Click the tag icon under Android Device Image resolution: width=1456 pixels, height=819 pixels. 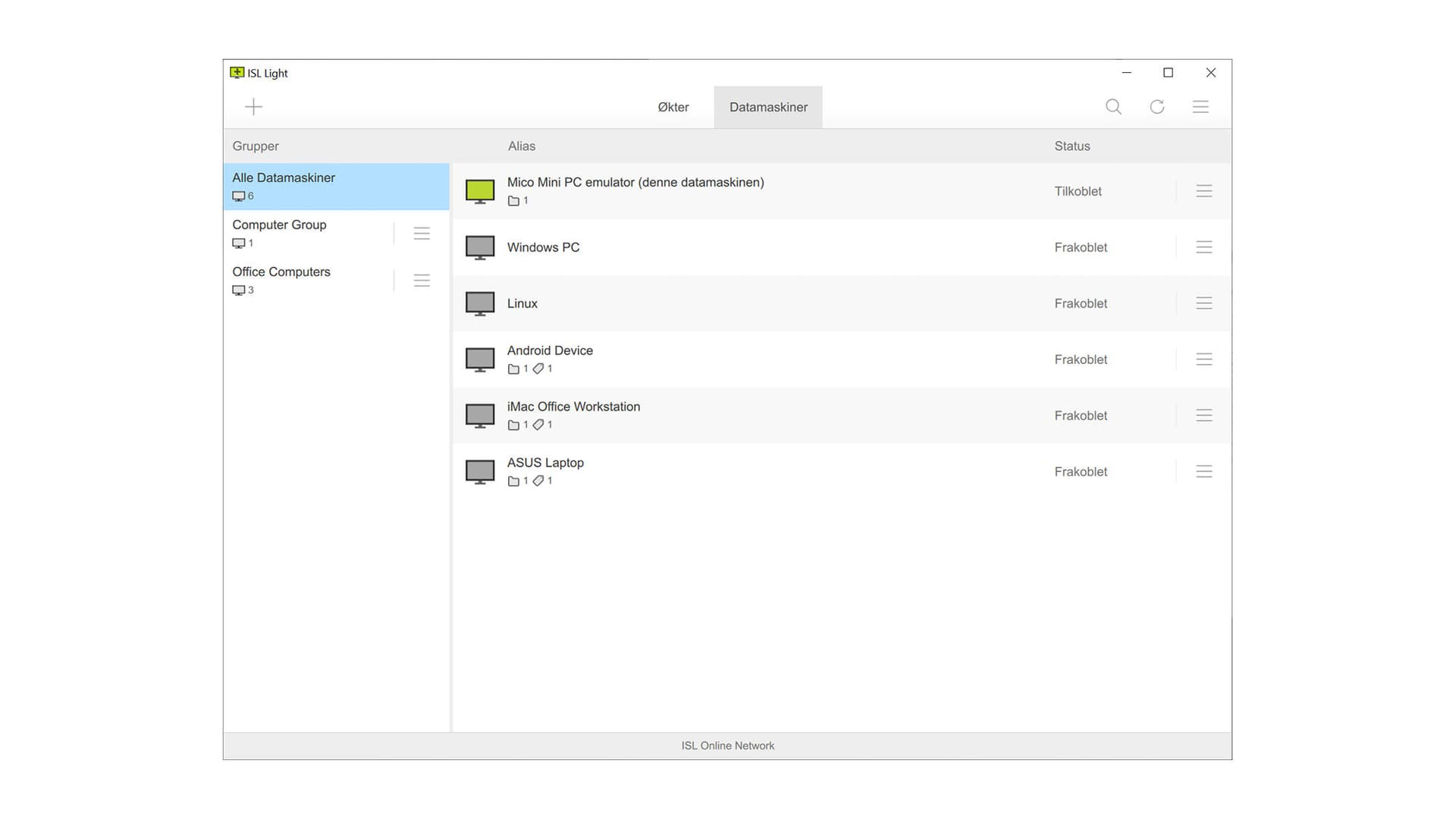click(538, 369)
